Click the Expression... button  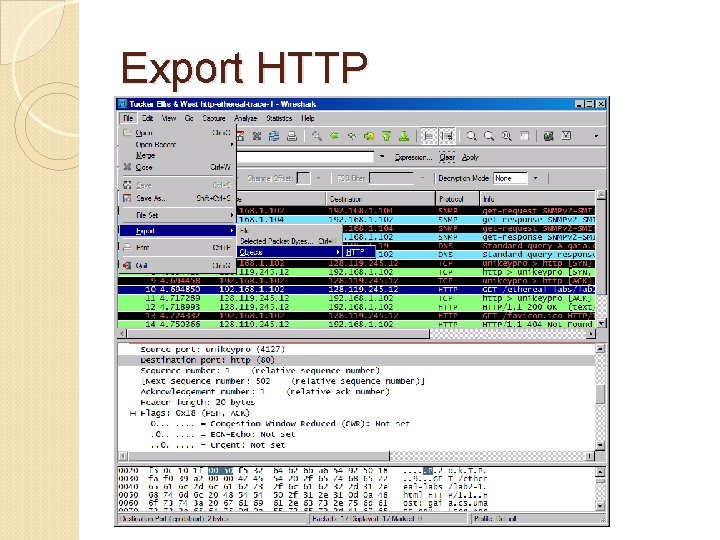(413, 157)
